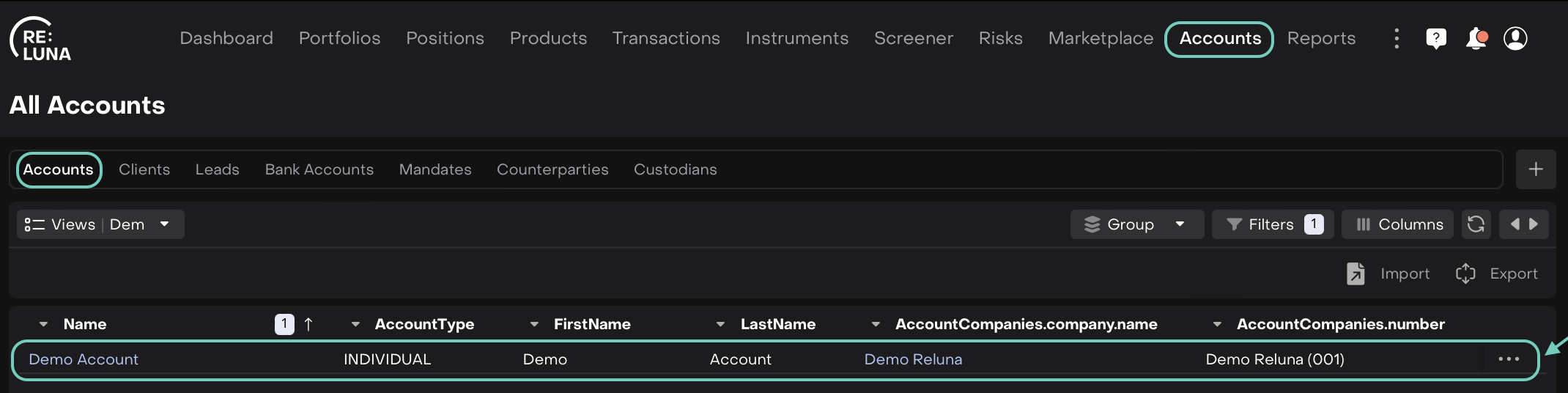Screen dimensions: 1568x393
Task: Open the AccountType column menu arrow
Action: point(355,324)
